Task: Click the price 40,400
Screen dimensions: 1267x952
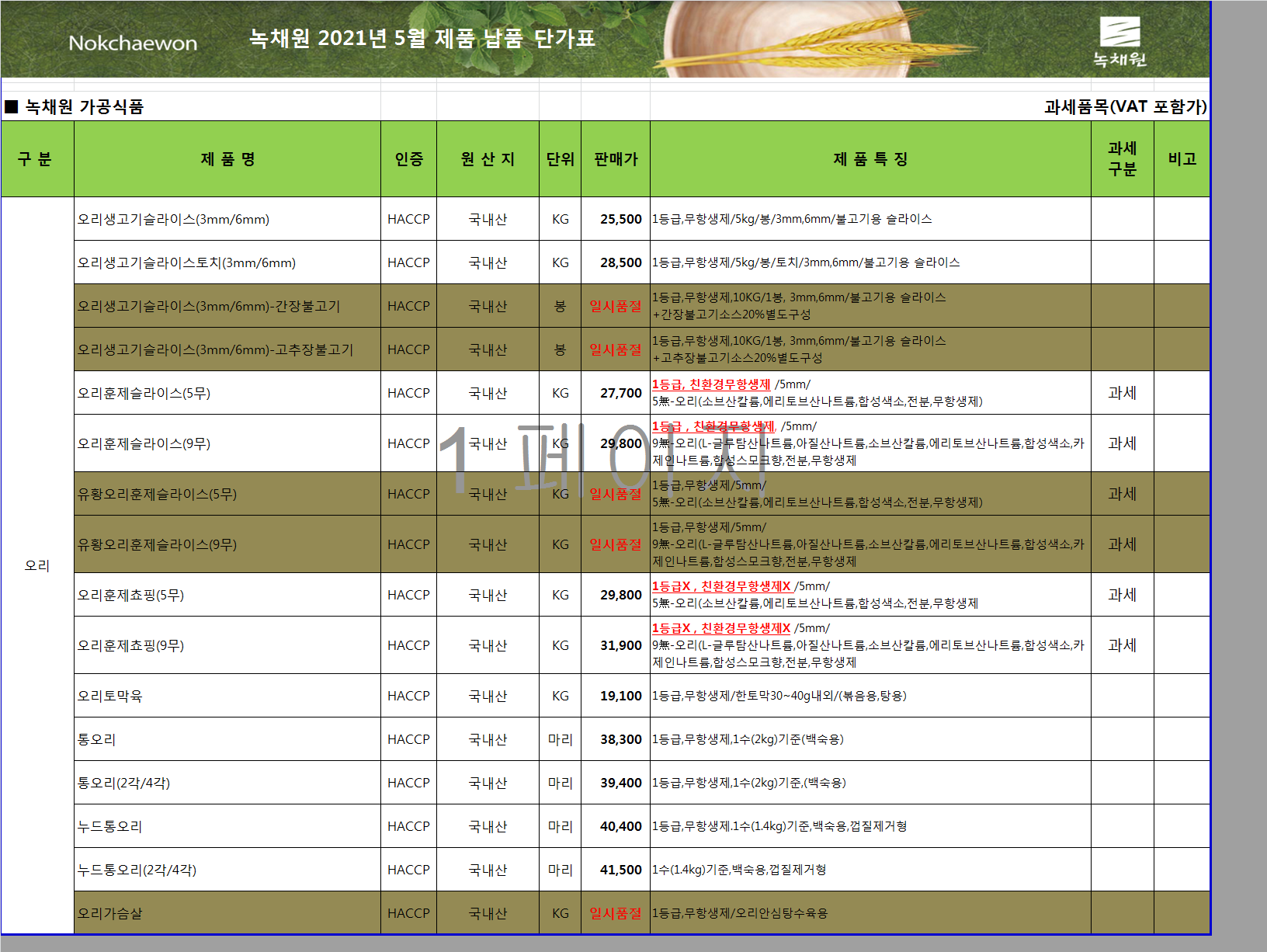Action: click(621, 826)
